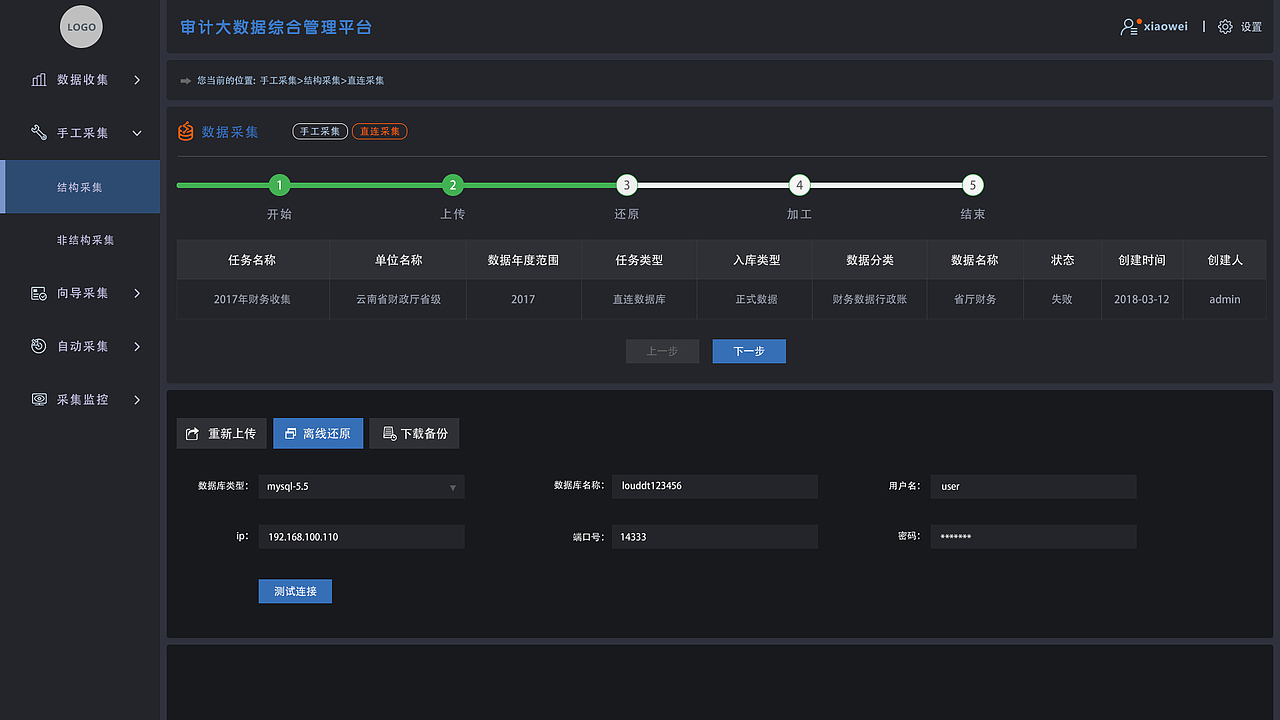Click step 4 加工 on progress bar

pyautogui.click(x=799, y=185)
